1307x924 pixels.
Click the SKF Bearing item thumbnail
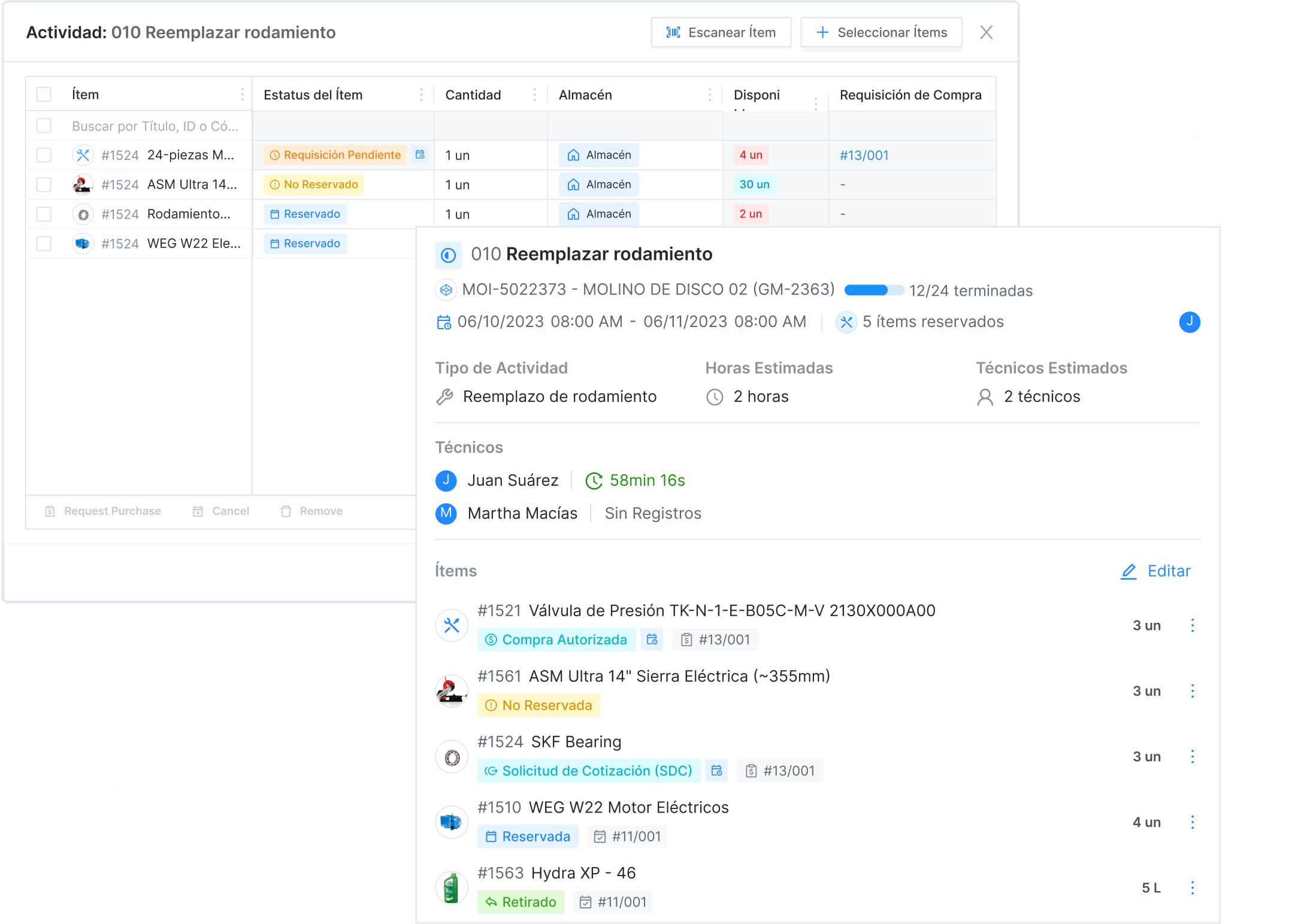(x=452, y=758)
